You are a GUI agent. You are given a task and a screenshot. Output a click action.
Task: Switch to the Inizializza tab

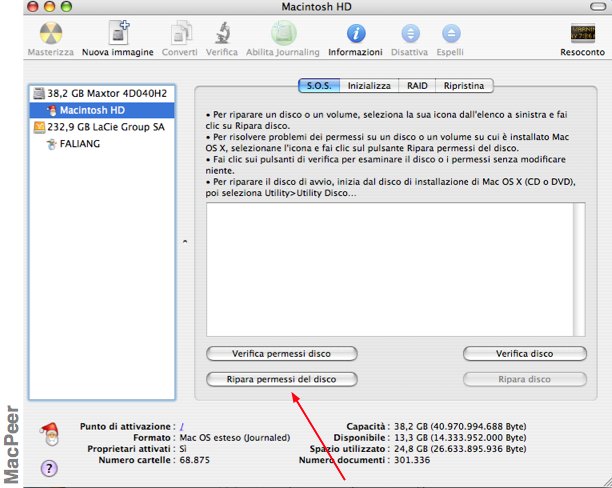tap(369, 85)
